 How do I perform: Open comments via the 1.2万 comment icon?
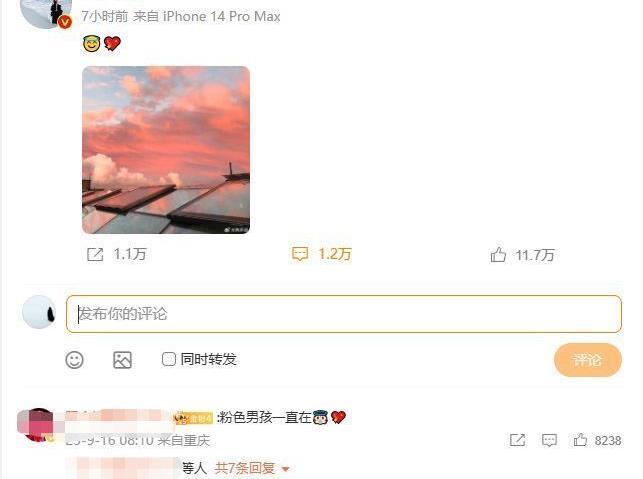coord(300,254)
